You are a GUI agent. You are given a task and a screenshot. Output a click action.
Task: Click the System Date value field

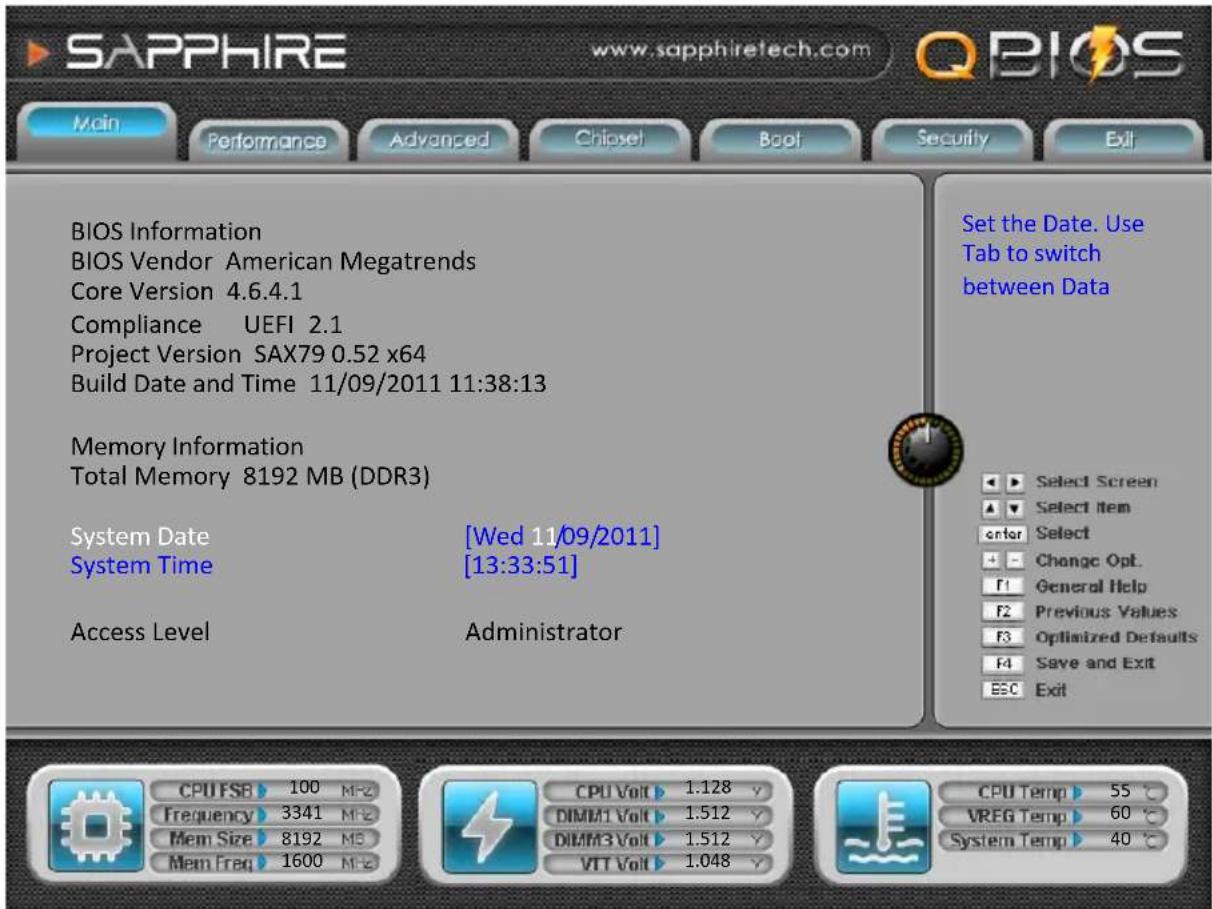(562, 538)
